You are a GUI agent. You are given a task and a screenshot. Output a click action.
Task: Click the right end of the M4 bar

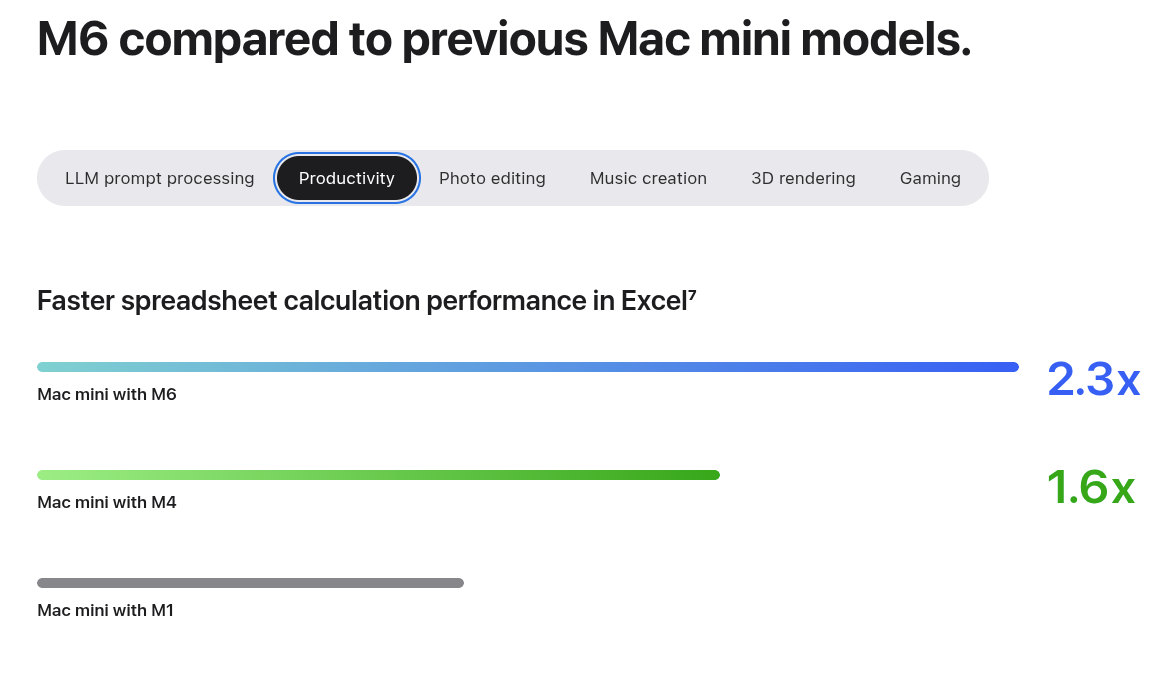pyautogui.click(x=714, y=475)
